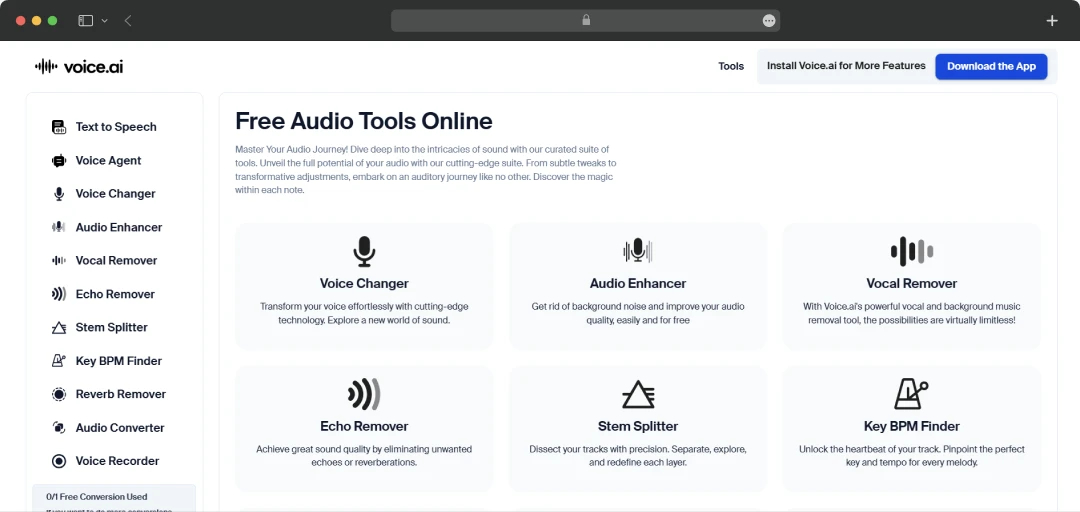Click the Vocal Remover waveform sidebar icon
Screen dimensions: 1080x512
[x=59, y=260]
